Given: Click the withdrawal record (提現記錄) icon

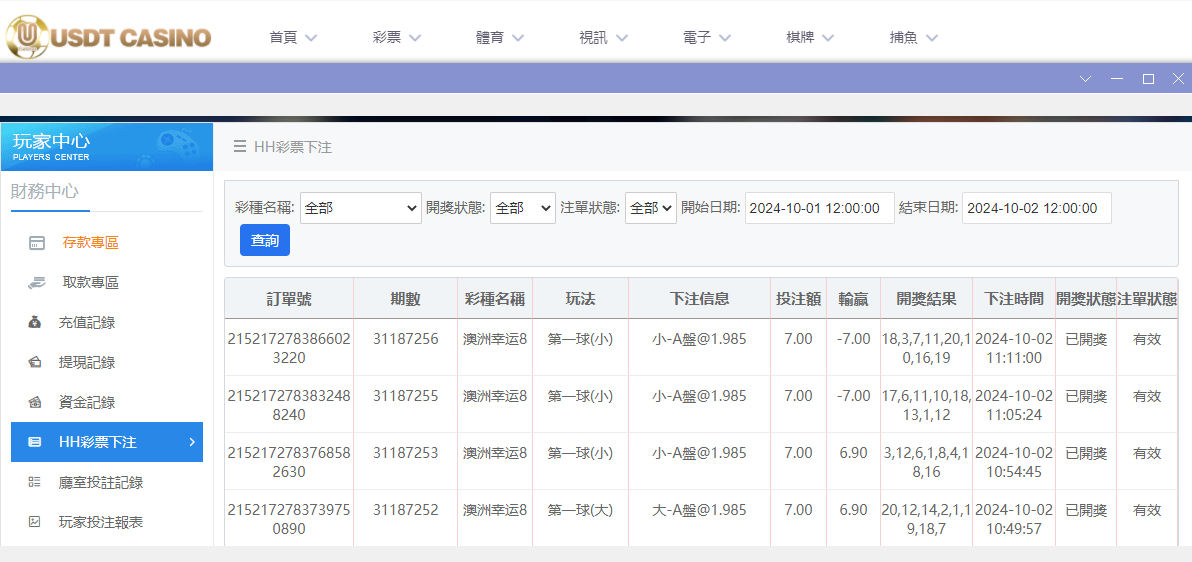Looking at the screenshot, I should pyautogui.click(x=35, y=362).
